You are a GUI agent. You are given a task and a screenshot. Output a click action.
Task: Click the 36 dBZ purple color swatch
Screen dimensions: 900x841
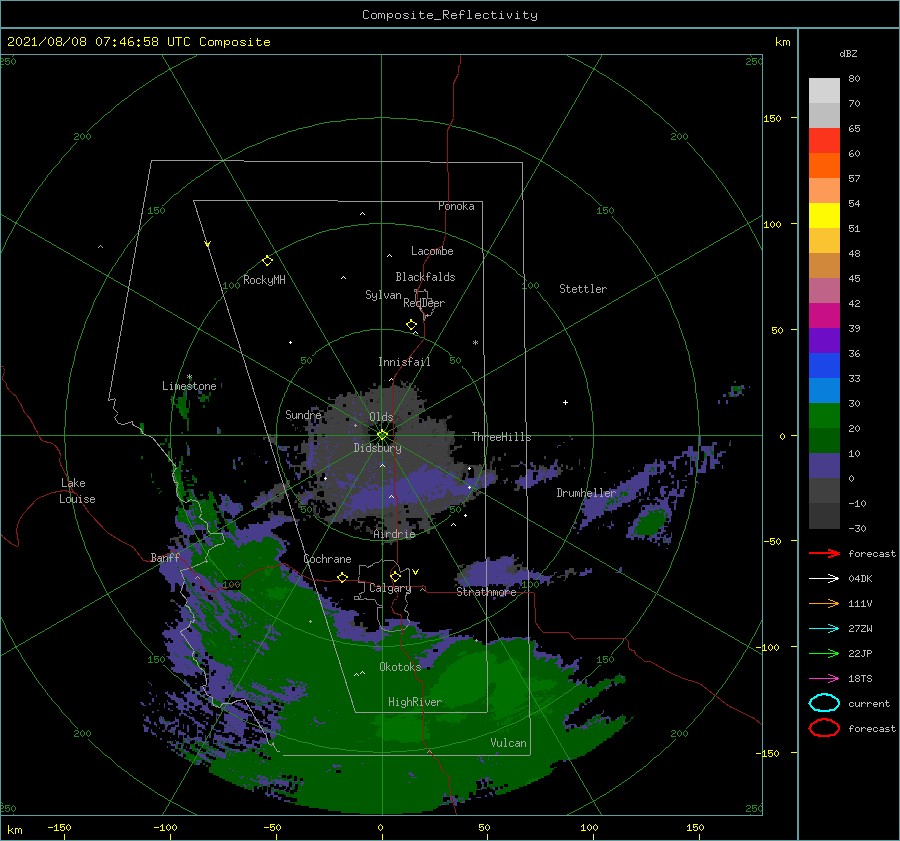coord(824,340)
